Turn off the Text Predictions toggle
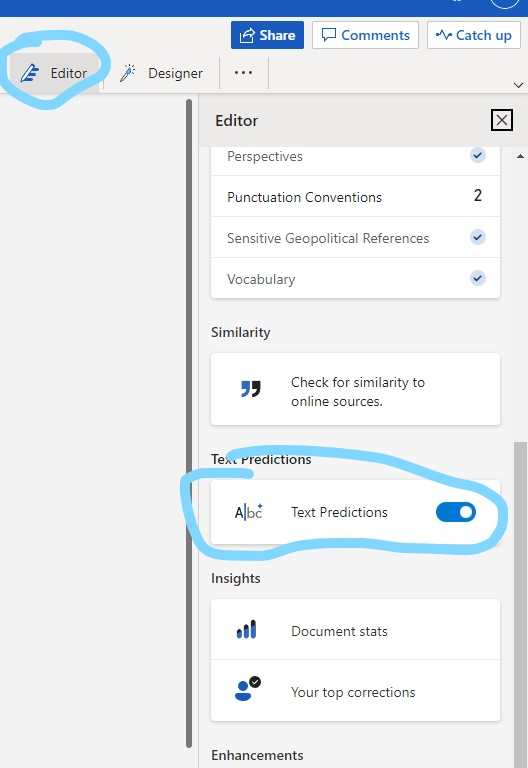The width and height of the screenshot is (528, 768). tap(456, 512)
